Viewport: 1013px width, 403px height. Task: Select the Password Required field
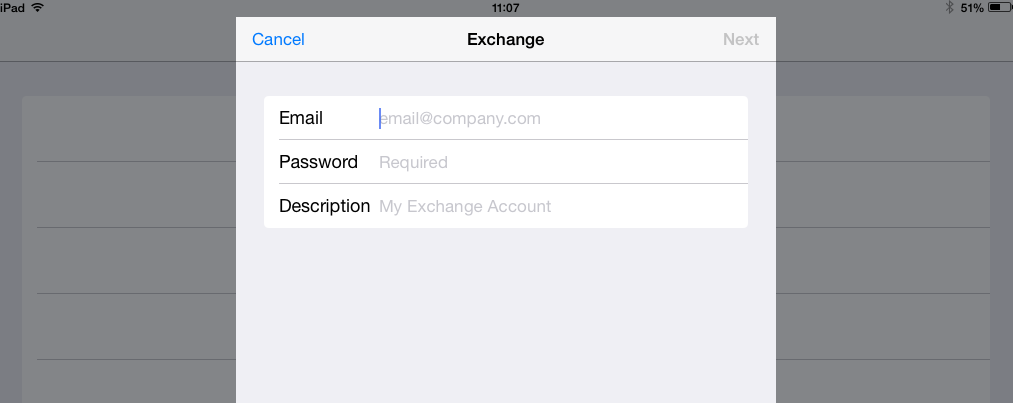(560, 162)
